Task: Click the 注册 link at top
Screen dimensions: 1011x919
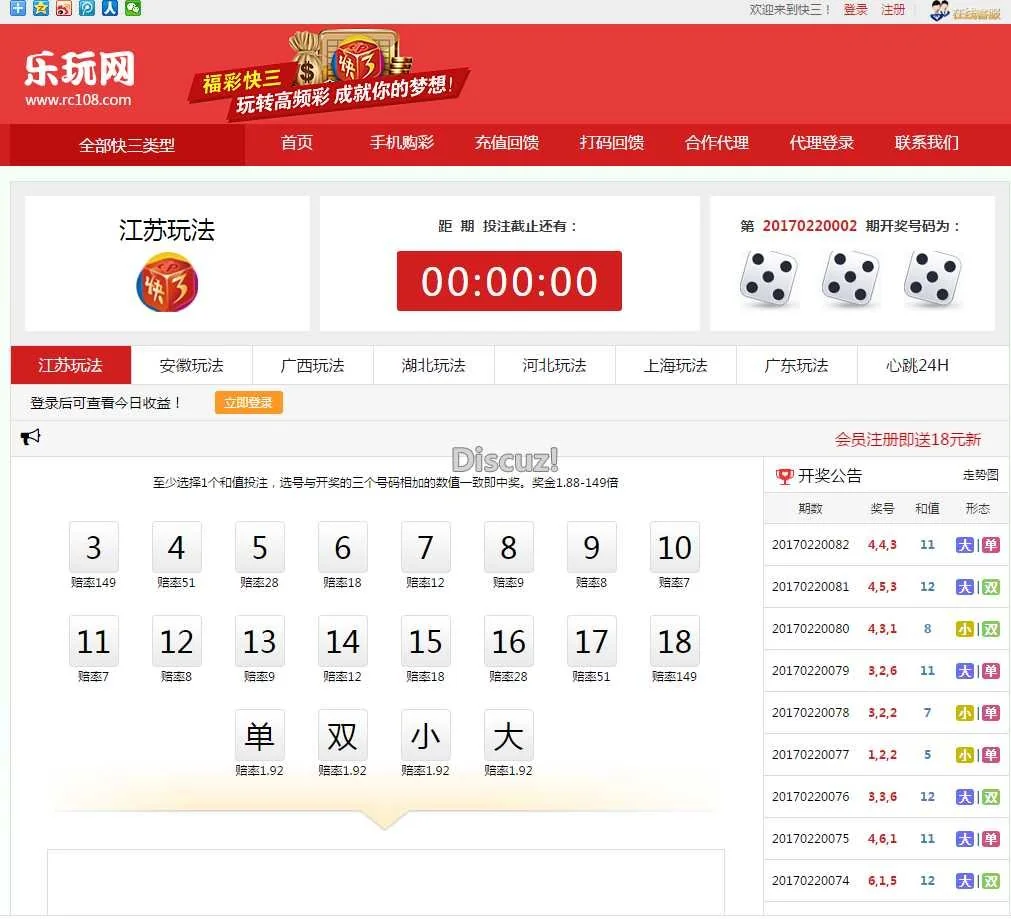Action: coord(892,10)
